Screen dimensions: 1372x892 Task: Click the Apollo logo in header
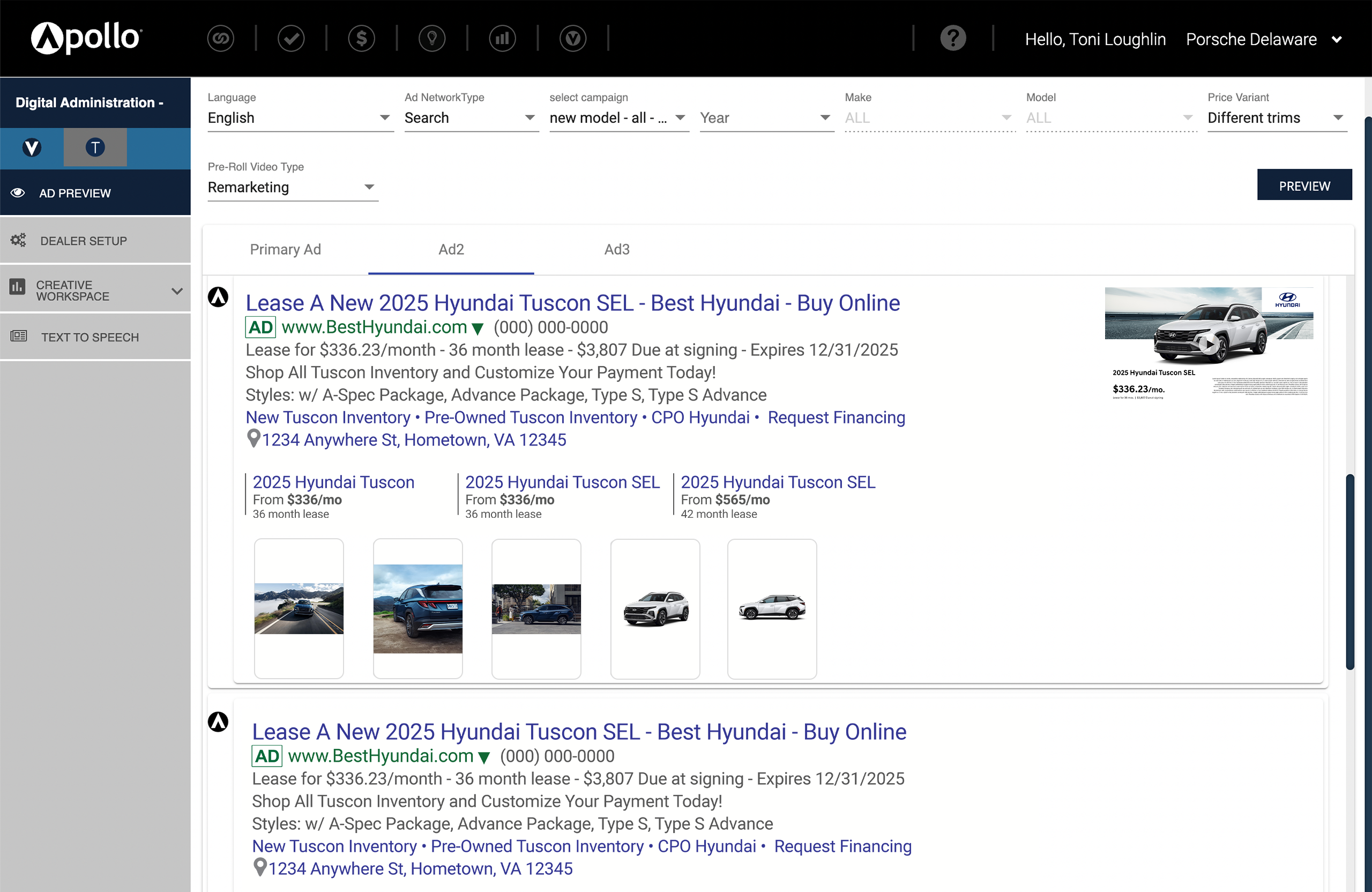click(86, 38)
